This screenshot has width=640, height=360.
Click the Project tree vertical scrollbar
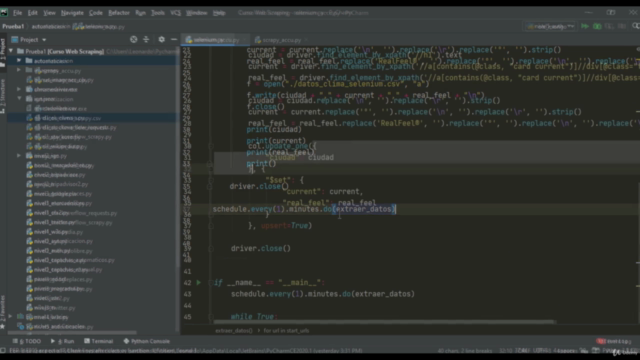click(x=178, y=157)
